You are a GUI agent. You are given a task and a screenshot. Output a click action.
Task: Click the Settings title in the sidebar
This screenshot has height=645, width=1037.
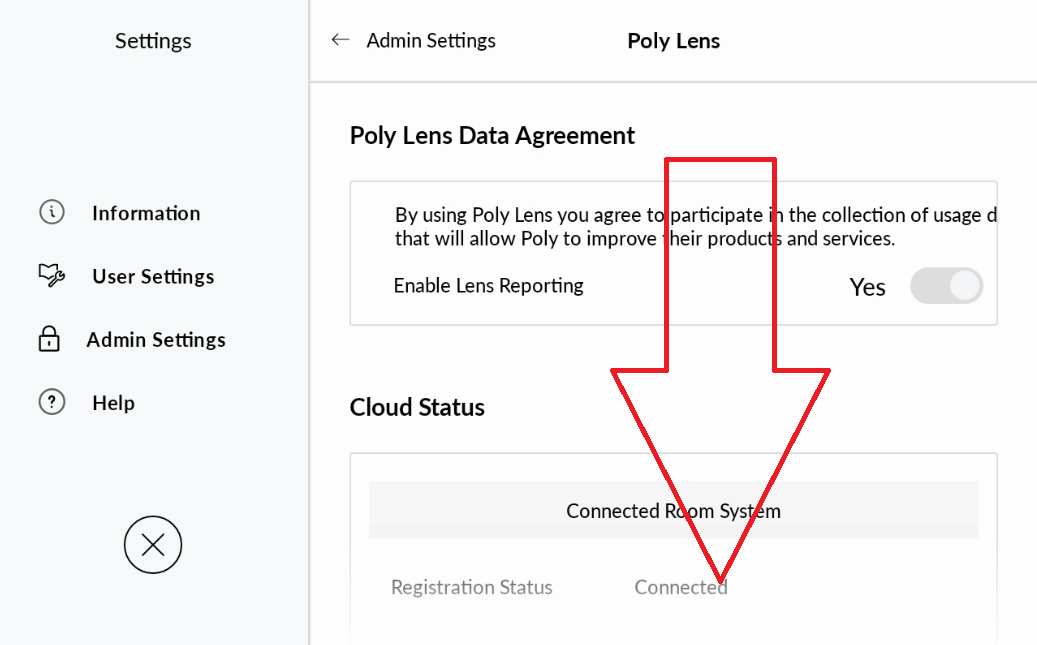tap(152, 40)
